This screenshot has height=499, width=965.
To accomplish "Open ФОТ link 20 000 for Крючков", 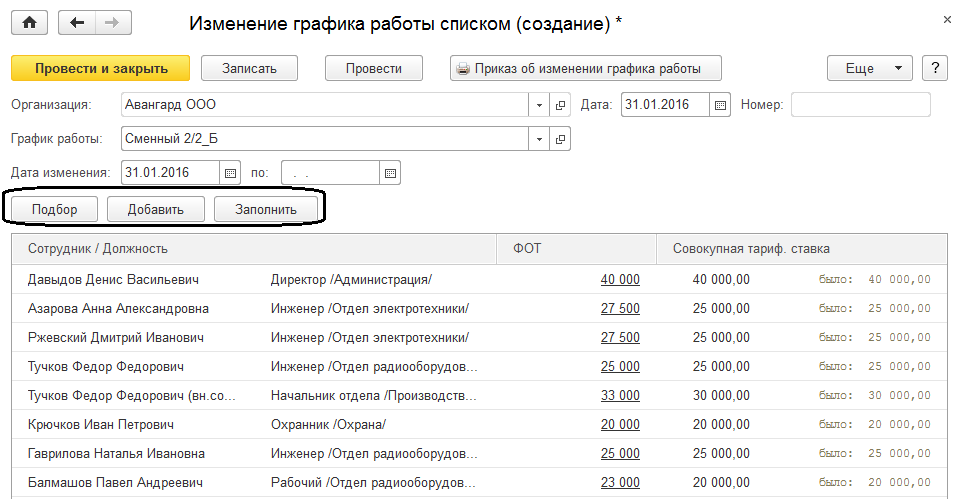I will (x=620, y=424).
